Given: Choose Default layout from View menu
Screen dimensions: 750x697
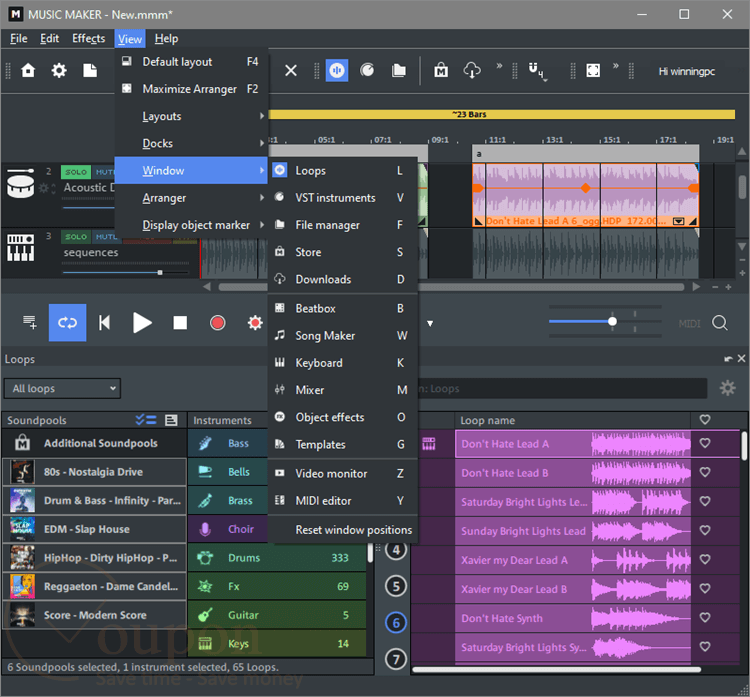Looking at the screenshot, I should 191,62.
